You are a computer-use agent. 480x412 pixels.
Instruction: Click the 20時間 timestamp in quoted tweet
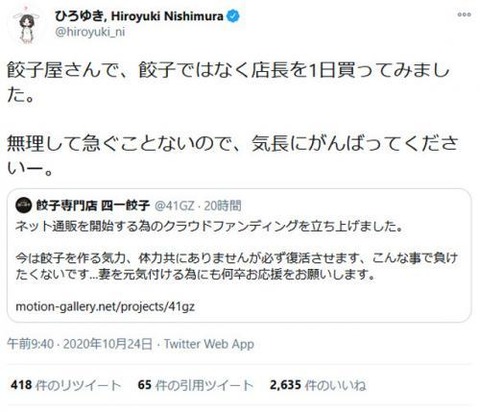tap(222, 206)
